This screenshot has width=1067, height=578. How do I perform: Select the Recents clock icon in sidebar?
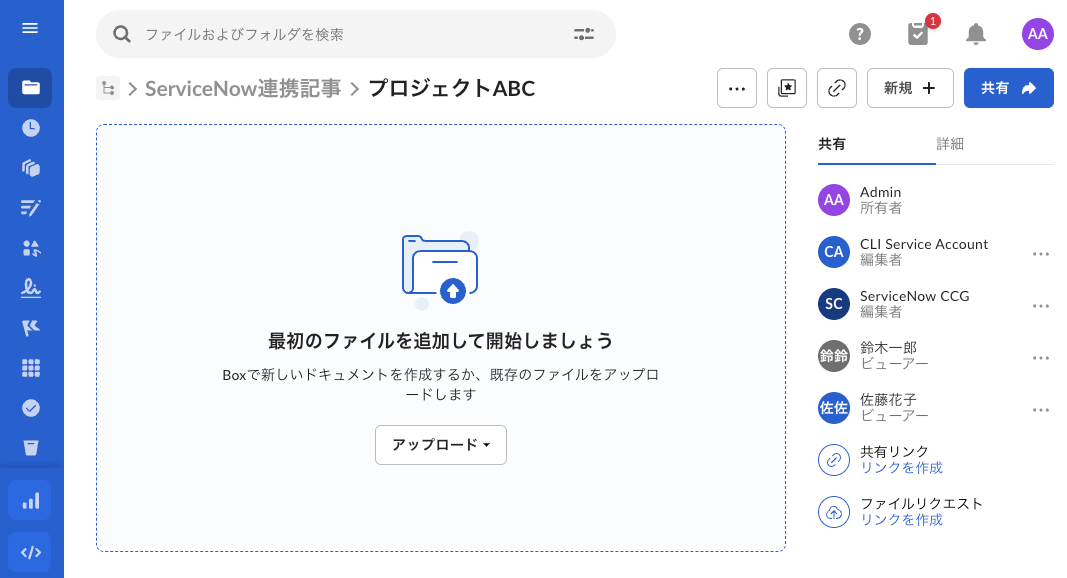point(30,128)
